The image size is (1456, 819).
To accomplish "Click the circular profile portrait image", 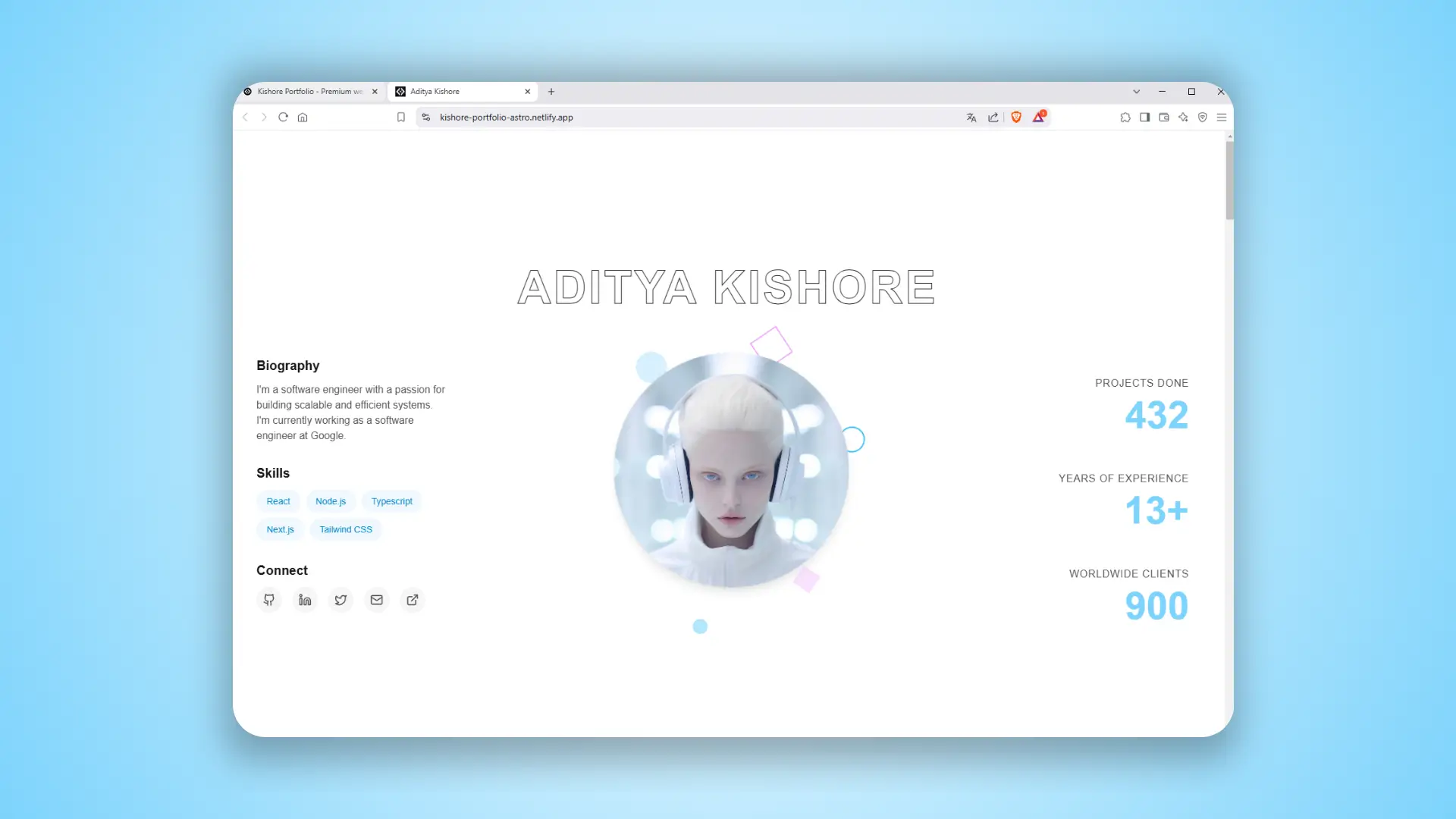I will (x=731, y=470).
